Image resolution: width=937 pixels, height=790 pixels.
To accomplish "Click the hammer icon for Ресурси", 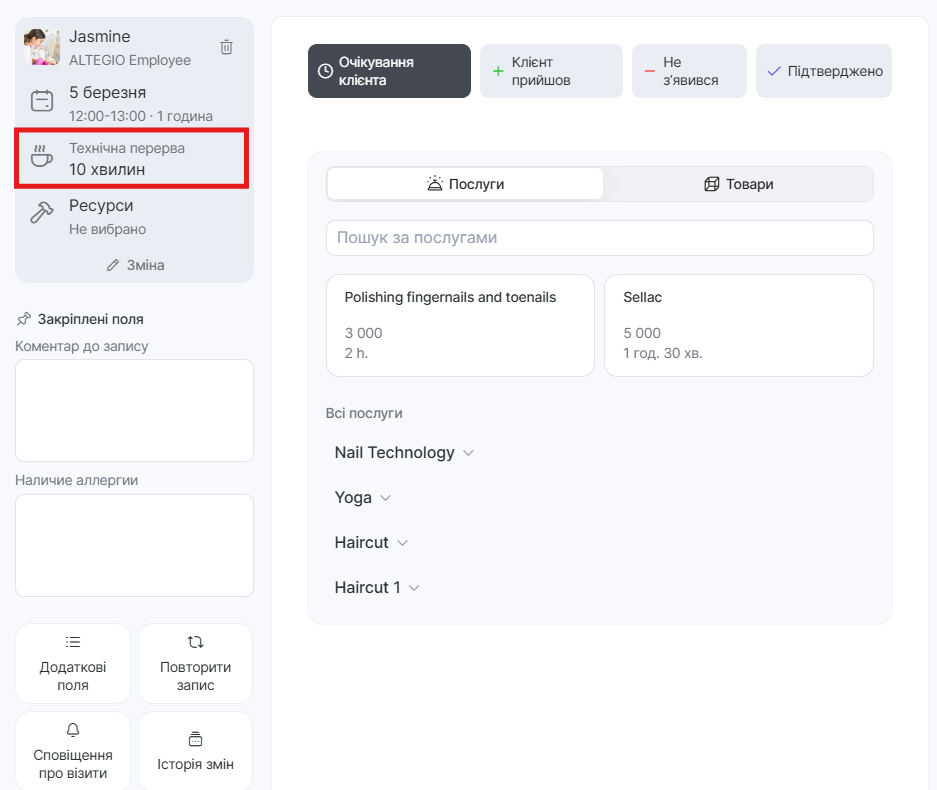I will (x=41, y=213).
